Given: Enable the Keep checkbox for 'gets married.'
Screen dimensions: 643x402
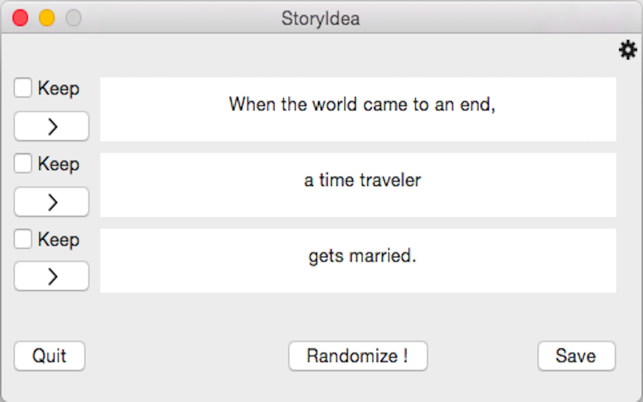Looking at the screenshot, I should (x=23, y=239).
